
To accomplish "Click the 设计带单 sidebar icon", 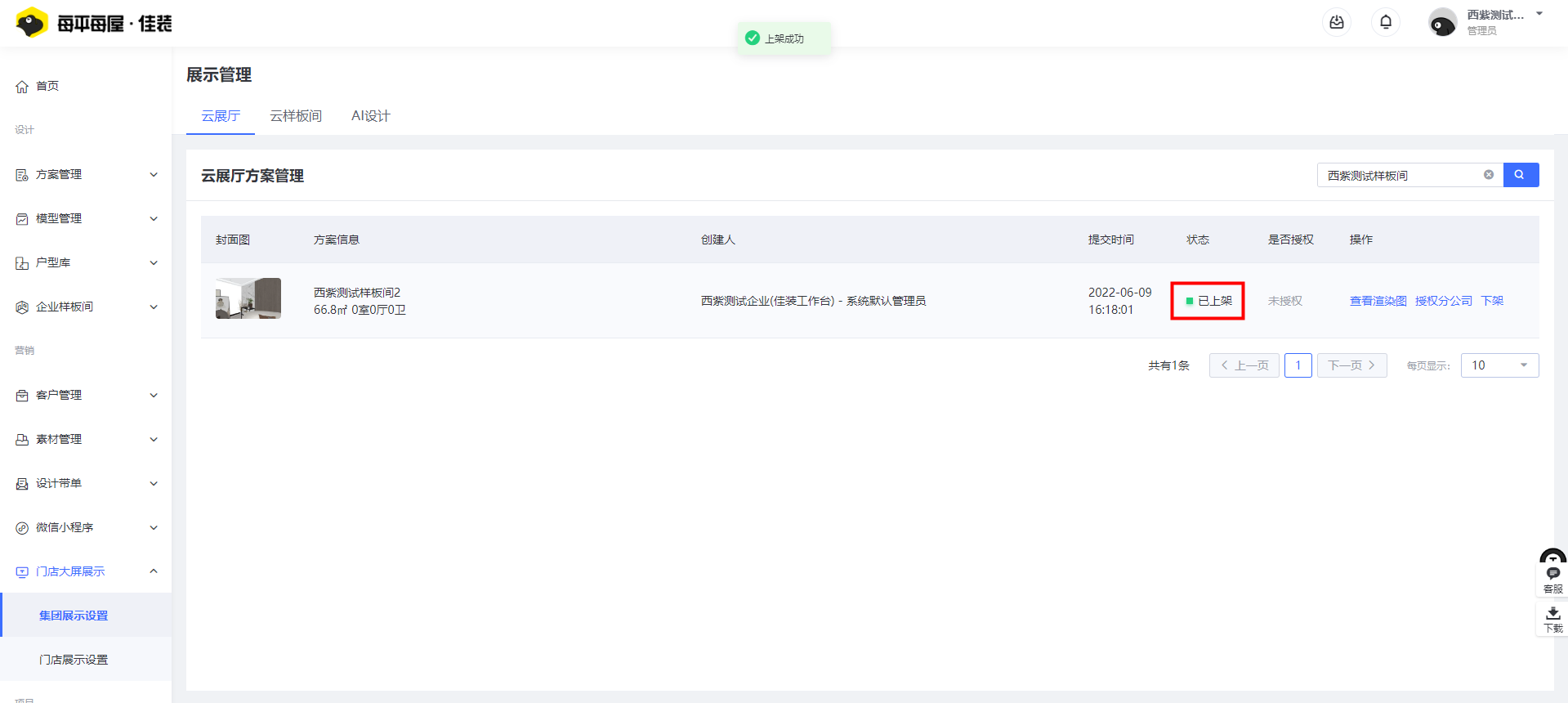I will pyautogui.click(x=22, y=484).
